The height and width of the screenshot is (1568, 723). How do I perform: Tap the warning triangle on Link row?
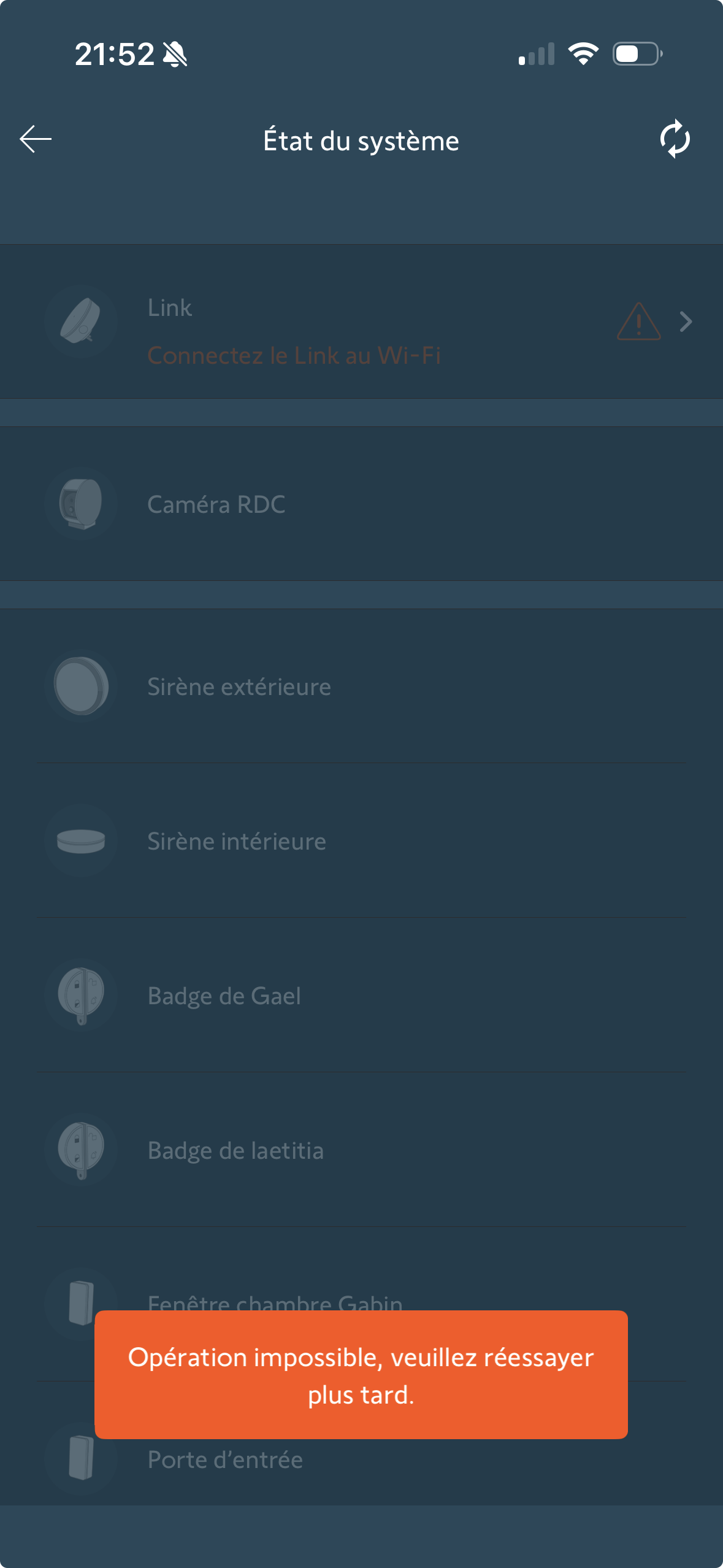tap(638, 321)
